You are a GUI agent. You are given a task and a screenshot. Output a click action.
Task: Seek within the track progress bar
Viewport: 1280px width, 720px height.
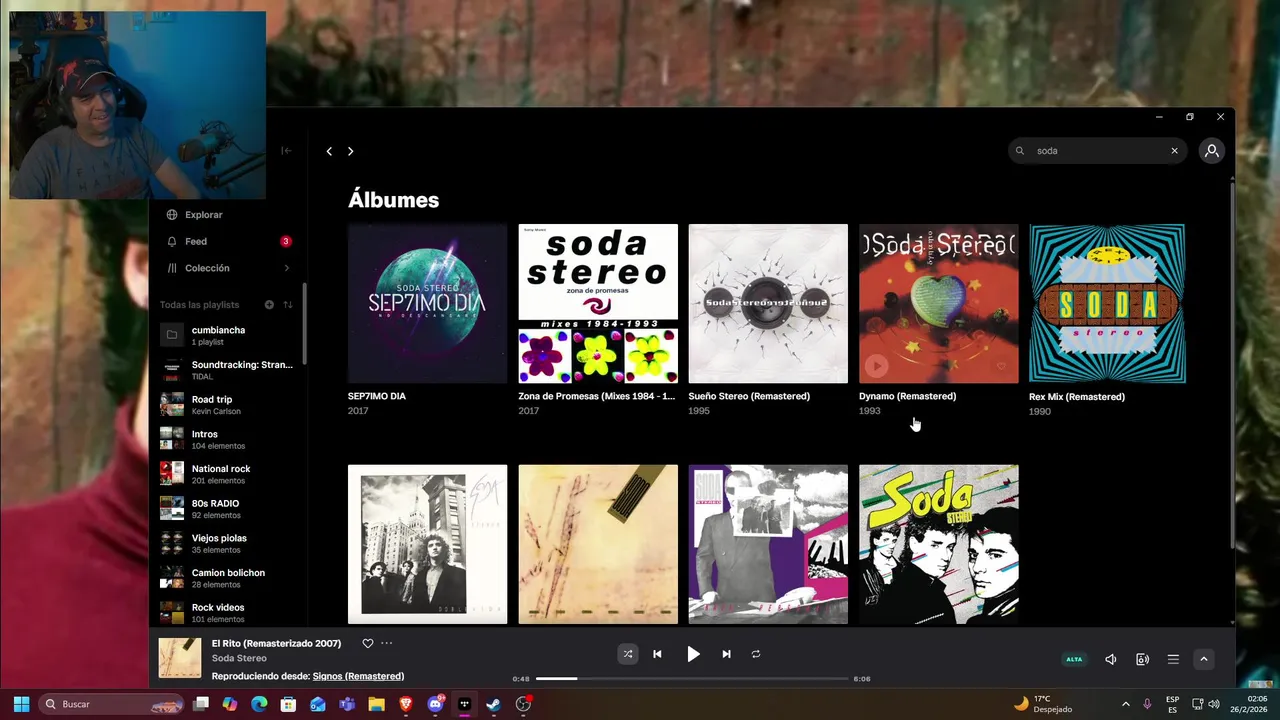tap(692, 679)
